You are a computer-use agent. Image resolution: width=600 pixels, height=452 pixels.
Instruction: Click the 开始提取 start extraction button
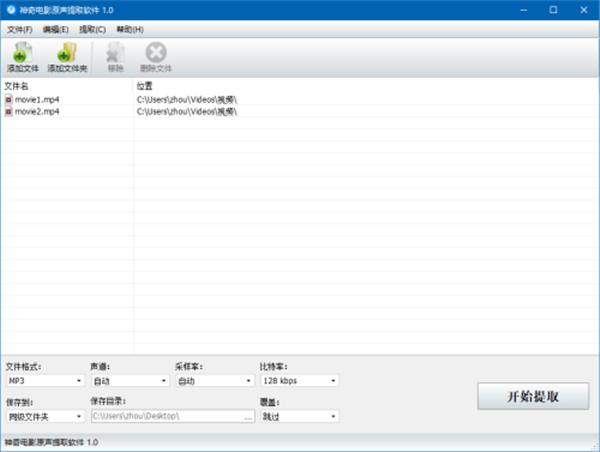533,397
